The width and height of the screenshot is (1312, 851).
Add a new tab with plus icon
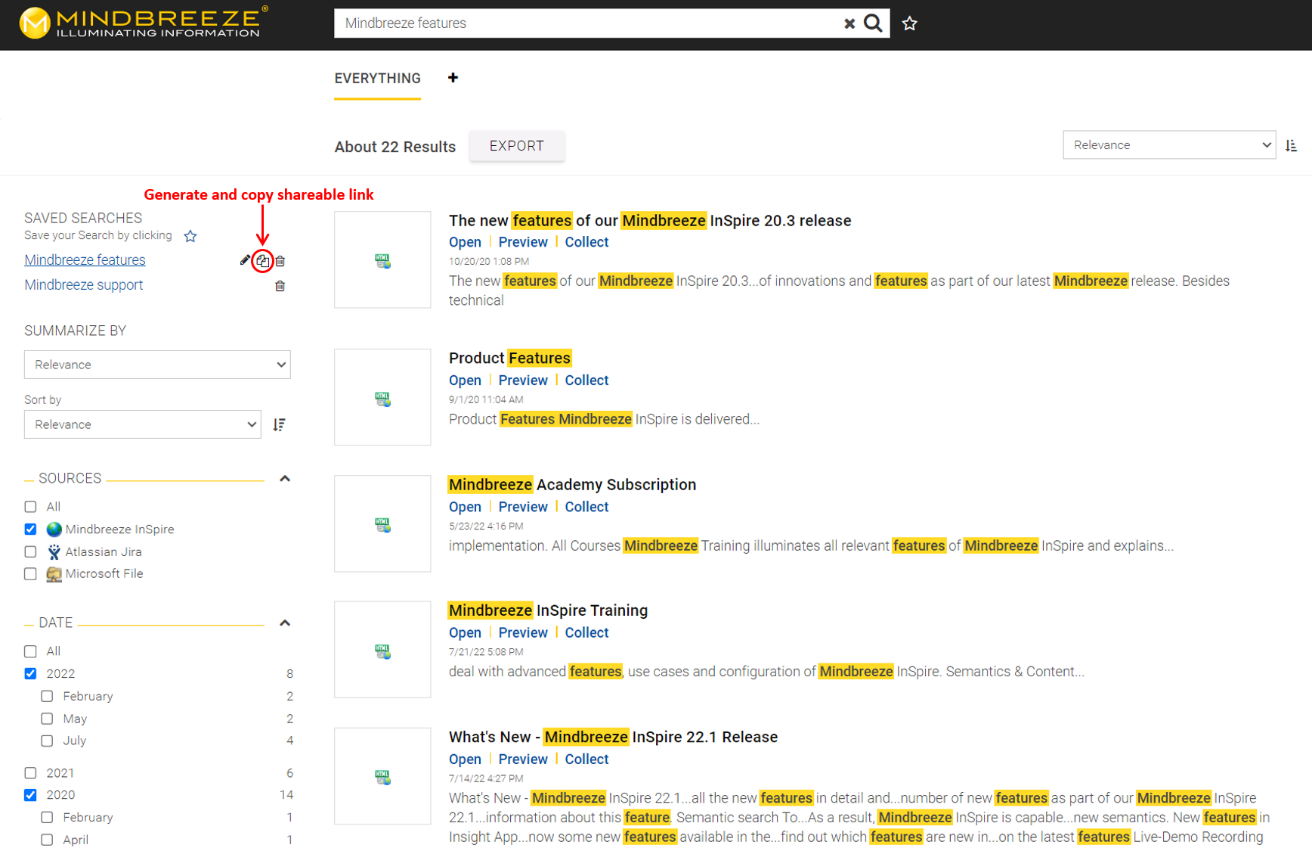[x=453, y=78]
